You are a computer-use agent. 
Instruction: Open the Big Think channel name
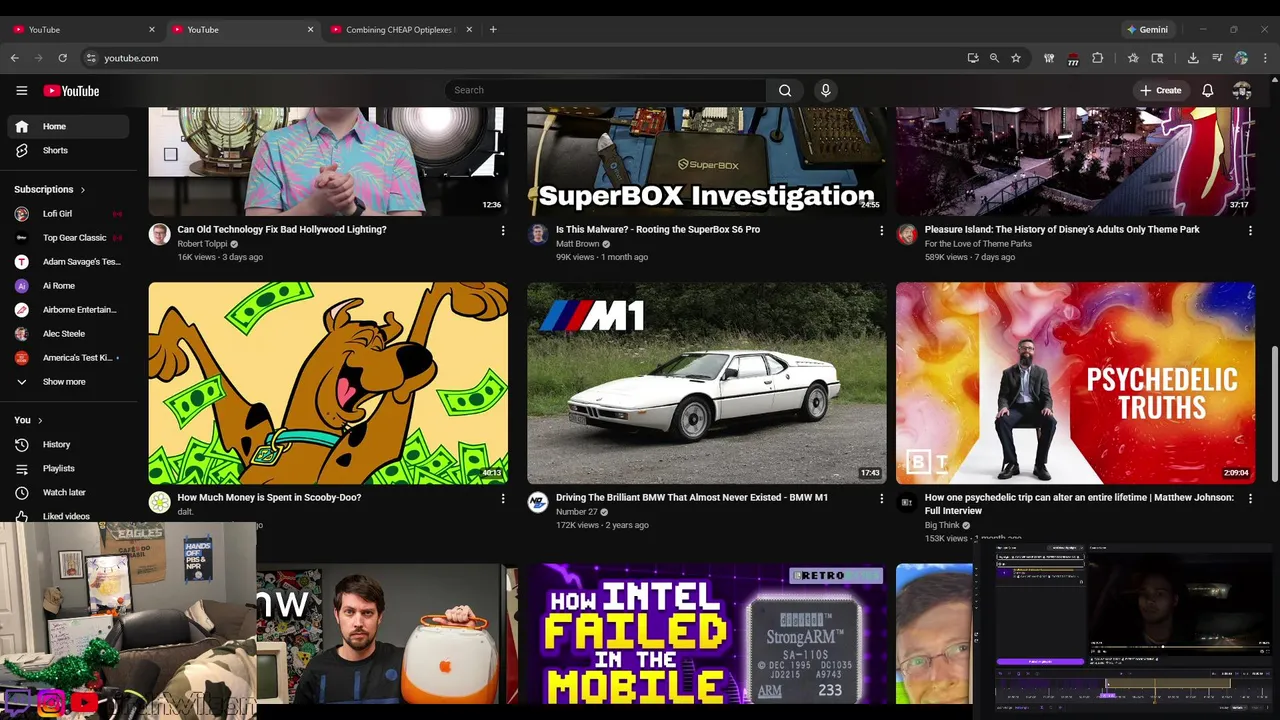pyautogui.click(x=942, y=525)
